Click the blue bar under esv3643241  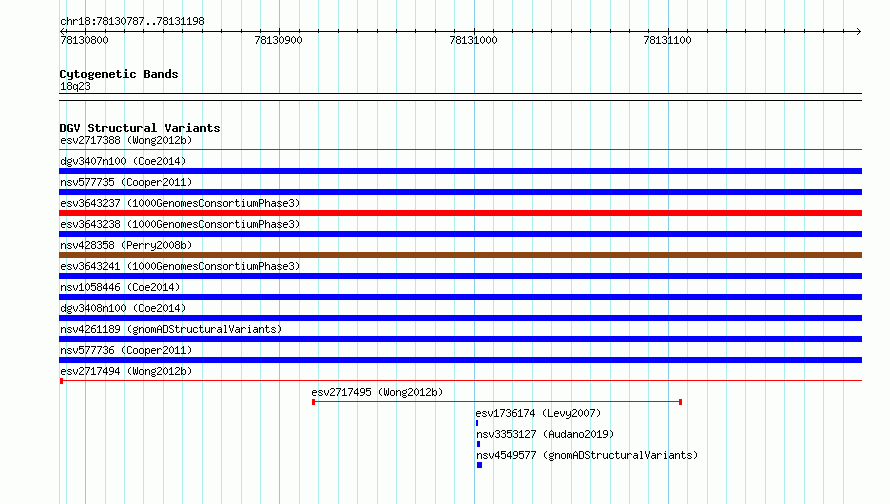(x=460, y=276)
